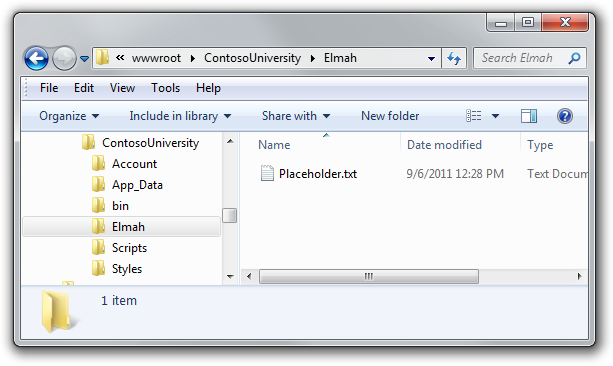The height and width of the screenshot is (366, 613).
Task: Open the view options dropdown arrow
Action: [495, 116]
